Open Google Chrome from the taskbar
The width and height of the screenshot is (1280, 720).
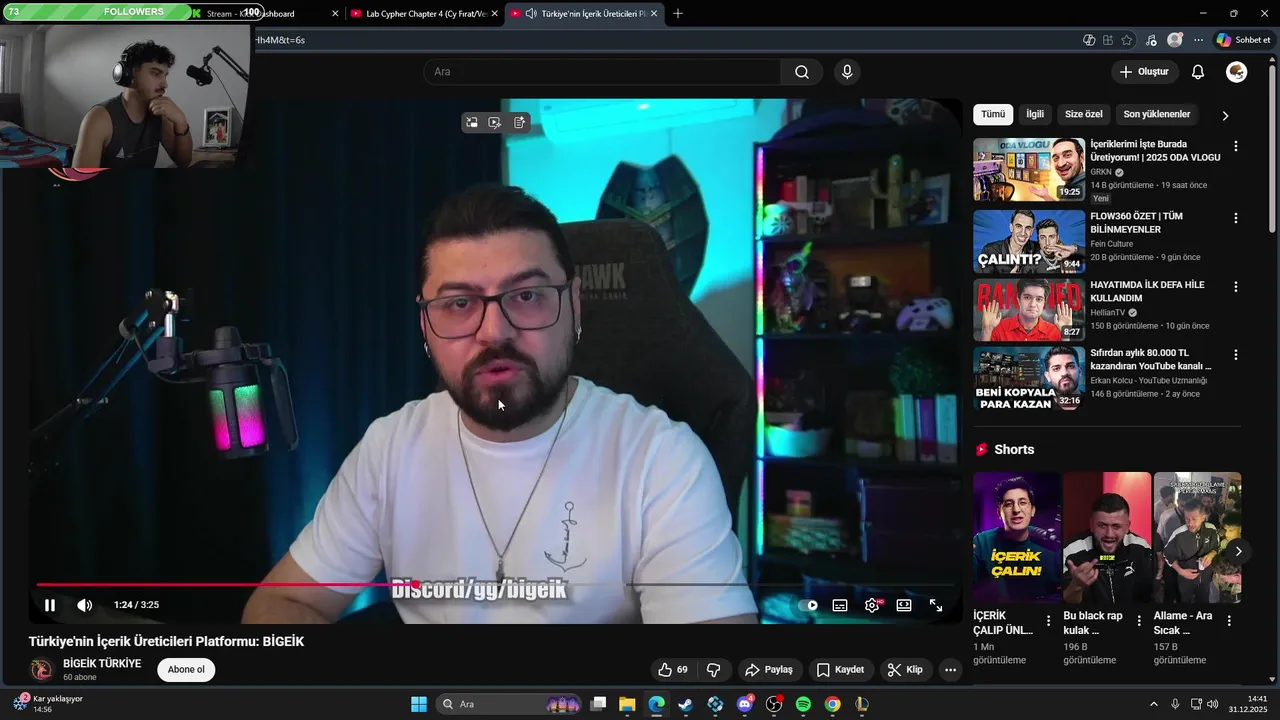pyautogui.click(x=832, y=704)
